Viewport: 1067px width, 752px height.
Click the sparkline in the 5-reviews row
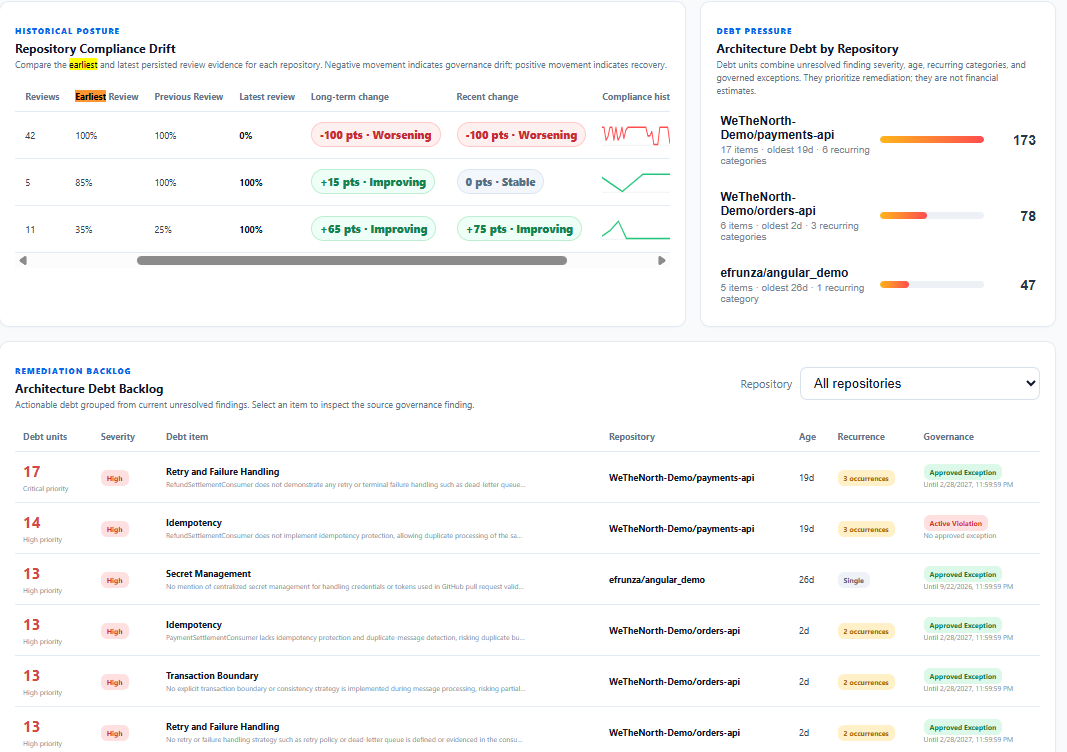point(636,182)
